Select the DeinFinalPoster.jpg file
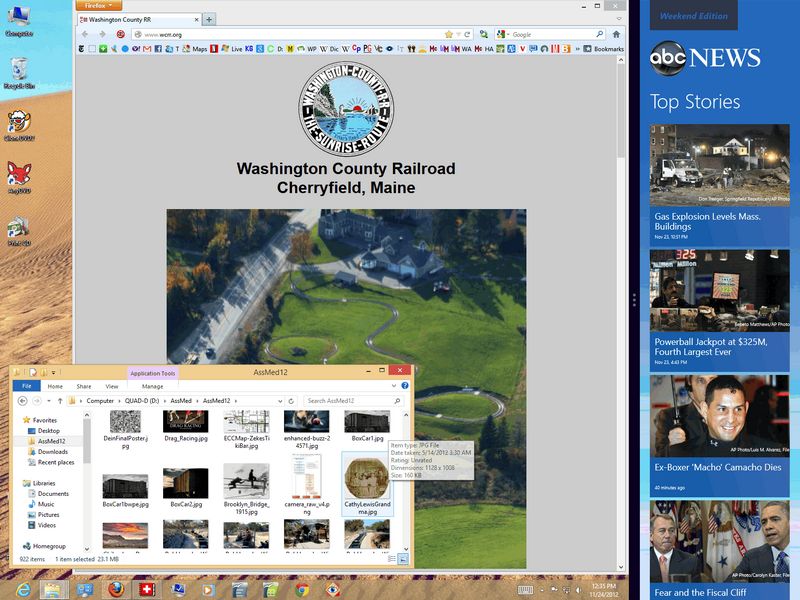 (x=126, y=430)
